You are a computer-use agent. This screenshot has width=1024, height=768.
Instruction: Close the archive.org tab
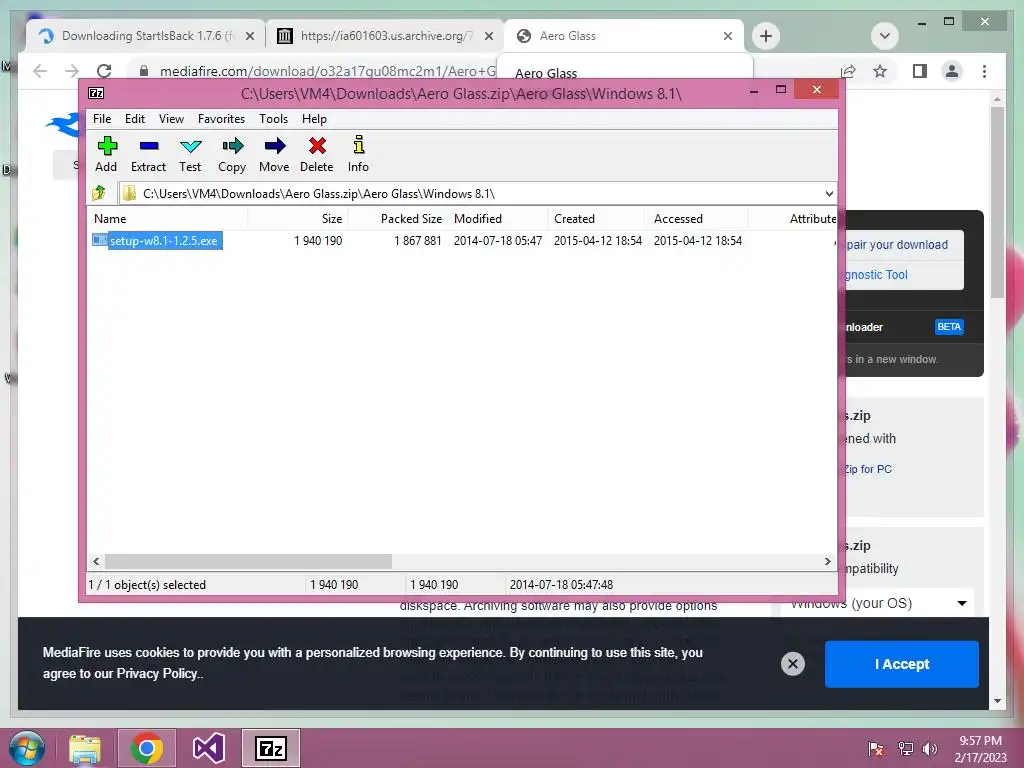coord(489,36)
